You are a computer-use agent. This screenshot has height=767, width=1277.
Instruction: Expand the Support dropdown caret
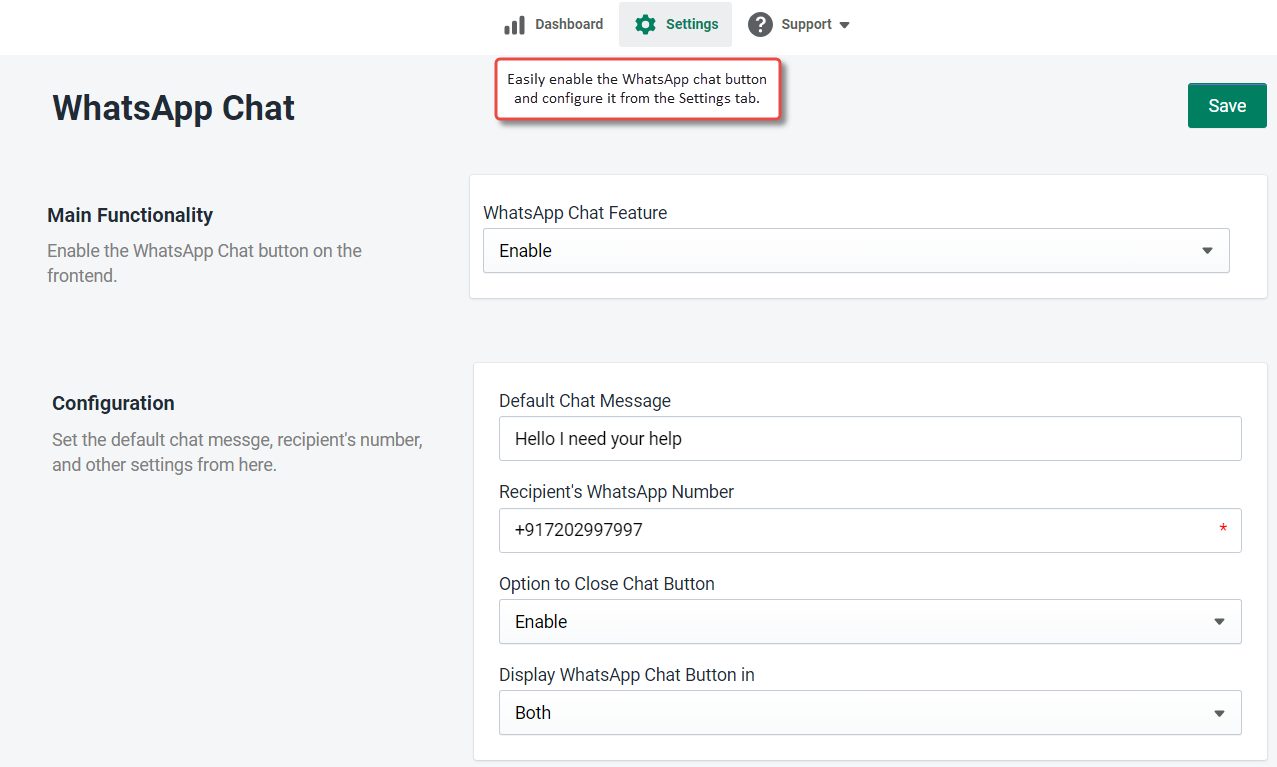tap(844, 26)
